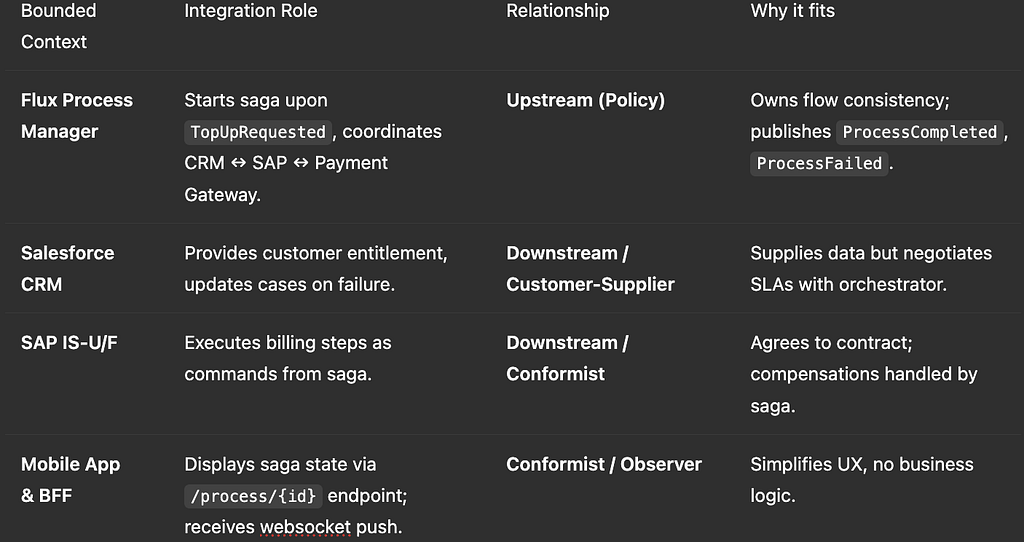The image size is (1024, 542).
Task: Select the "Downstream / Customer-Supplier" cell
Action: pos(590,268)
